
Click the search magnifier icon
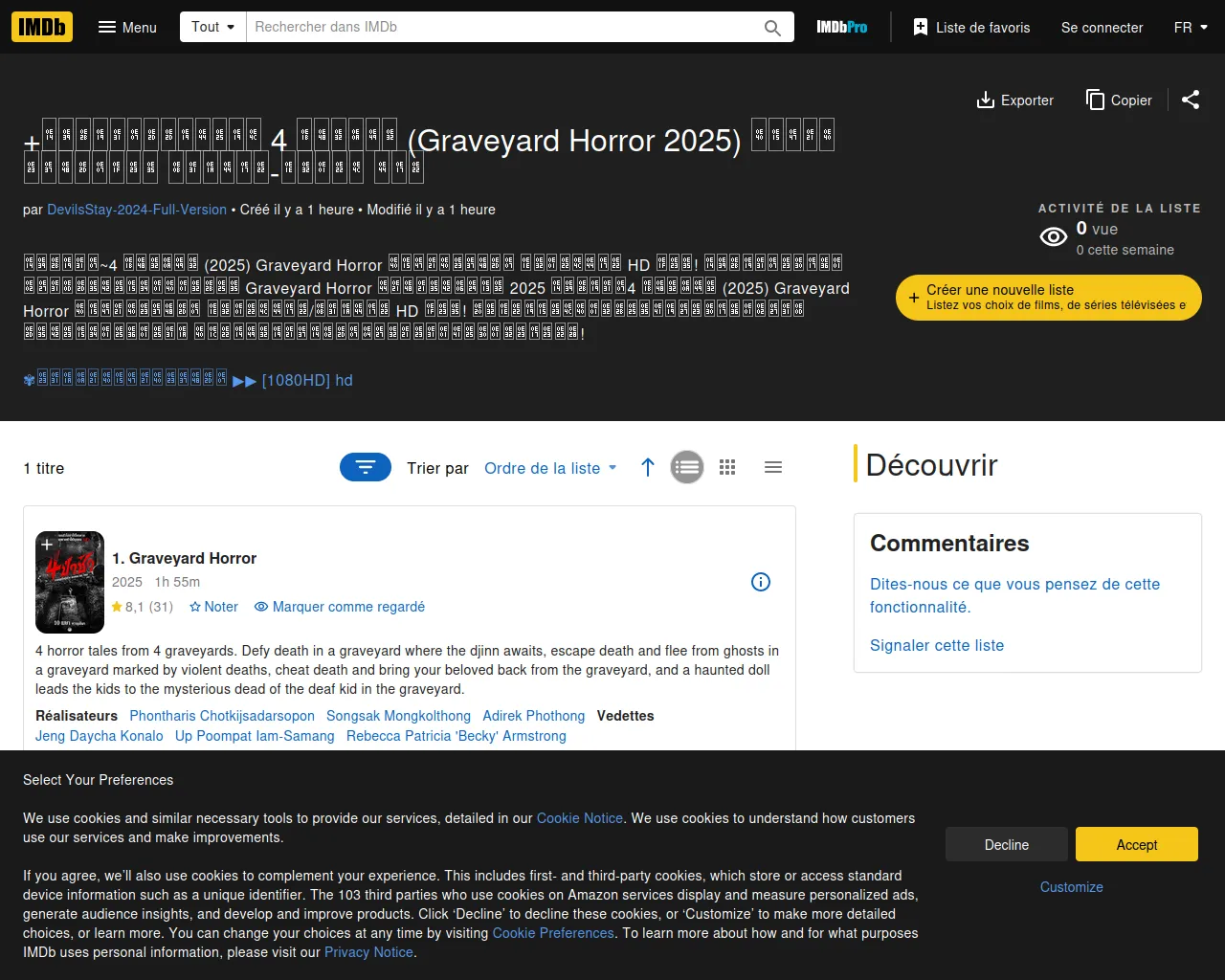click(x=772, y=28)
